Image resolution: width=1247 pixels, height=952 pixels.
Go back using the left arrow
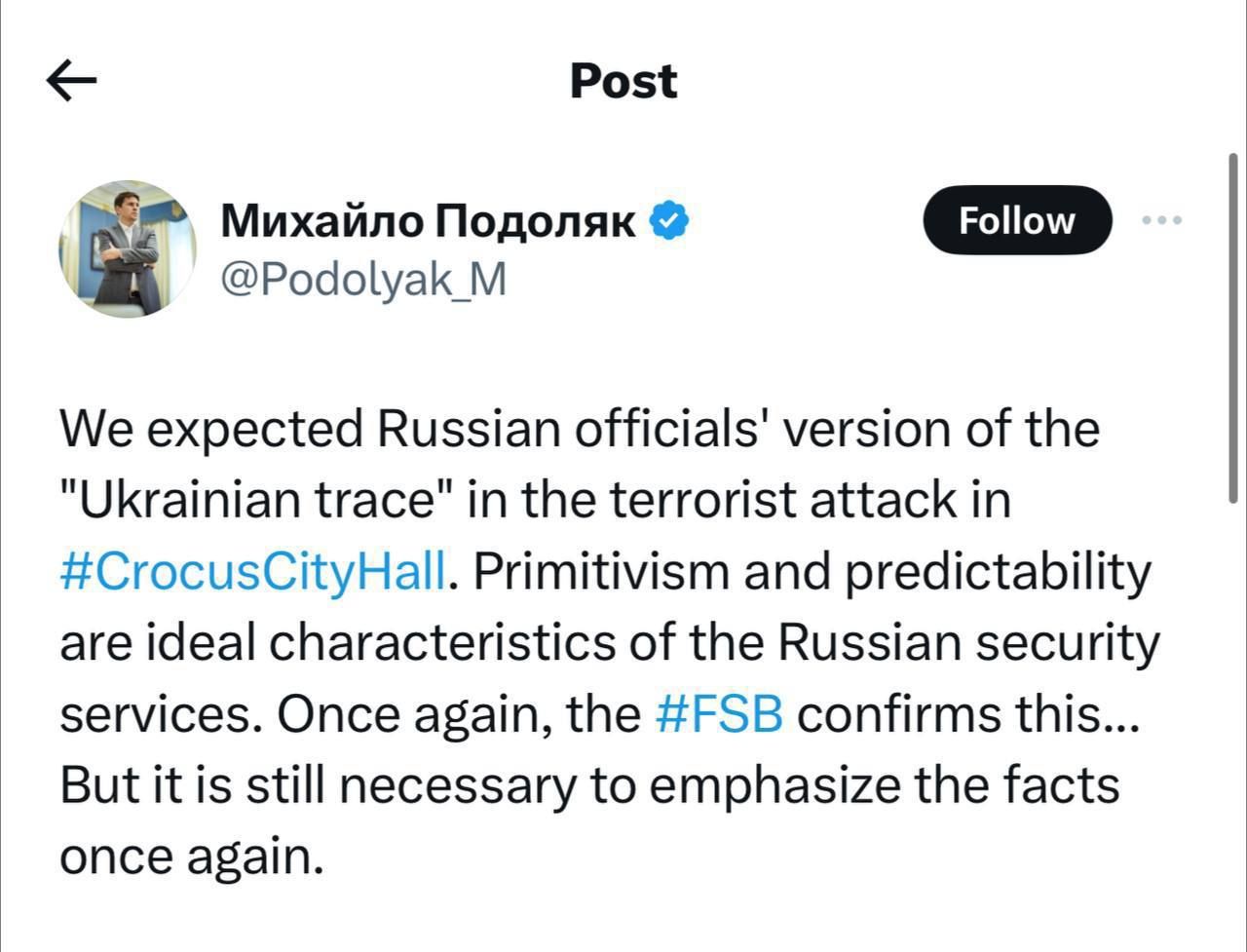[71, 81]
